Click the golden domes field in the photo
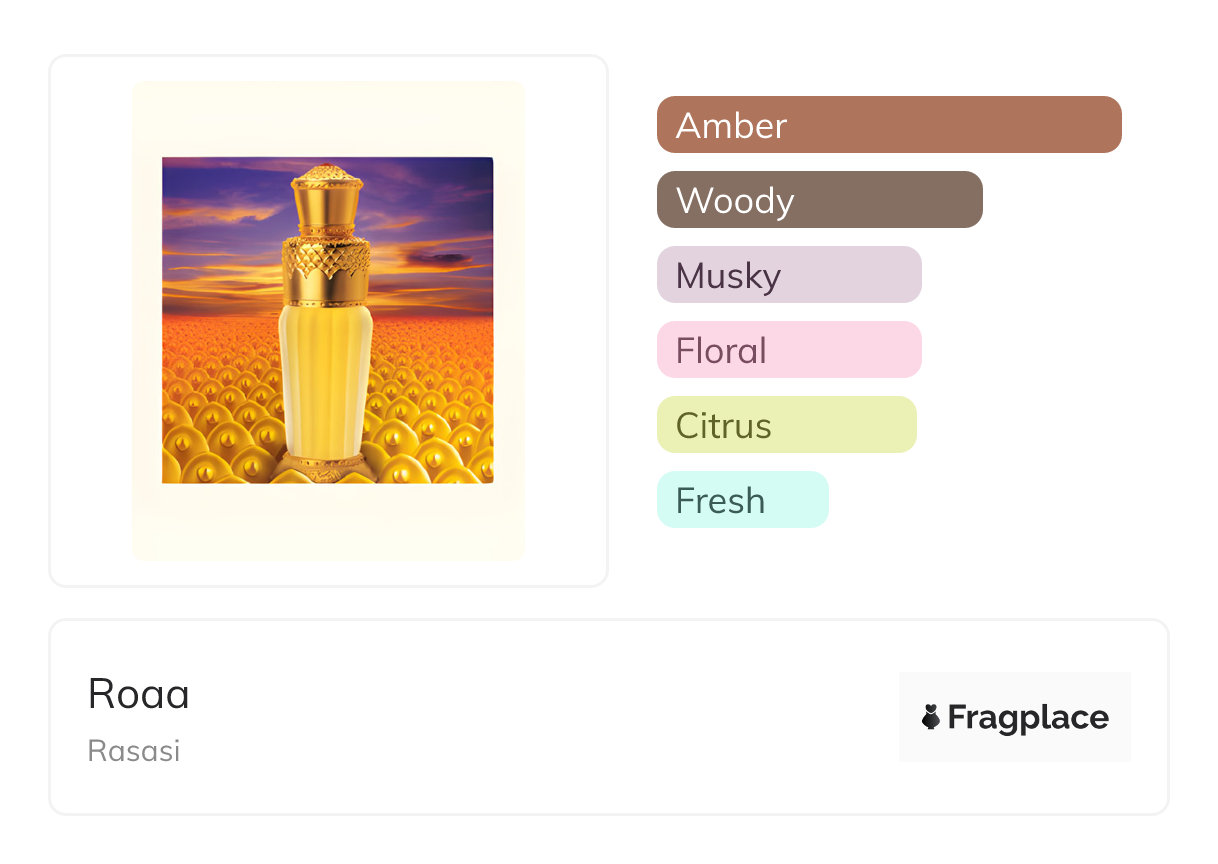 pyautogui.click(x=220, y=420)
